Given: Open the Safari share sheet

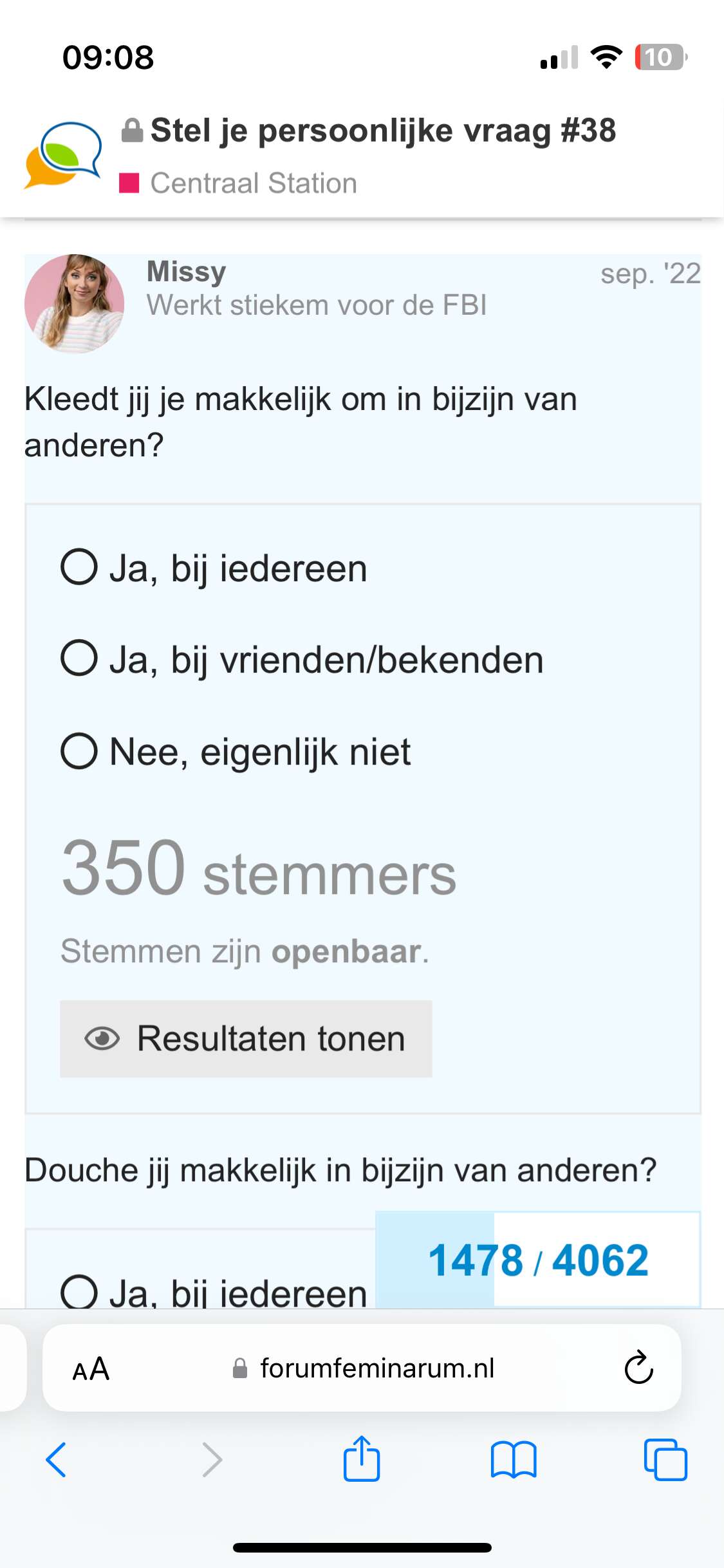Looking at the screenshot, I should 362,1459.
